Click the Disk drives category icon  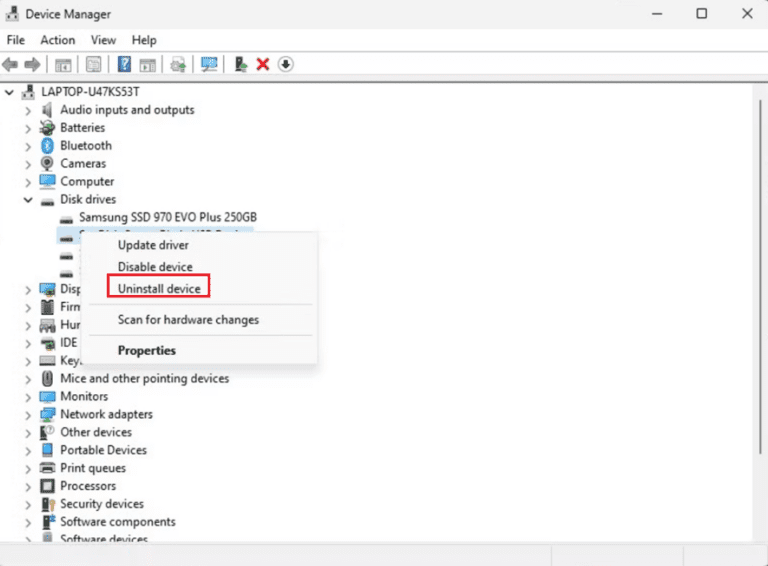click(x=48, y=202)
